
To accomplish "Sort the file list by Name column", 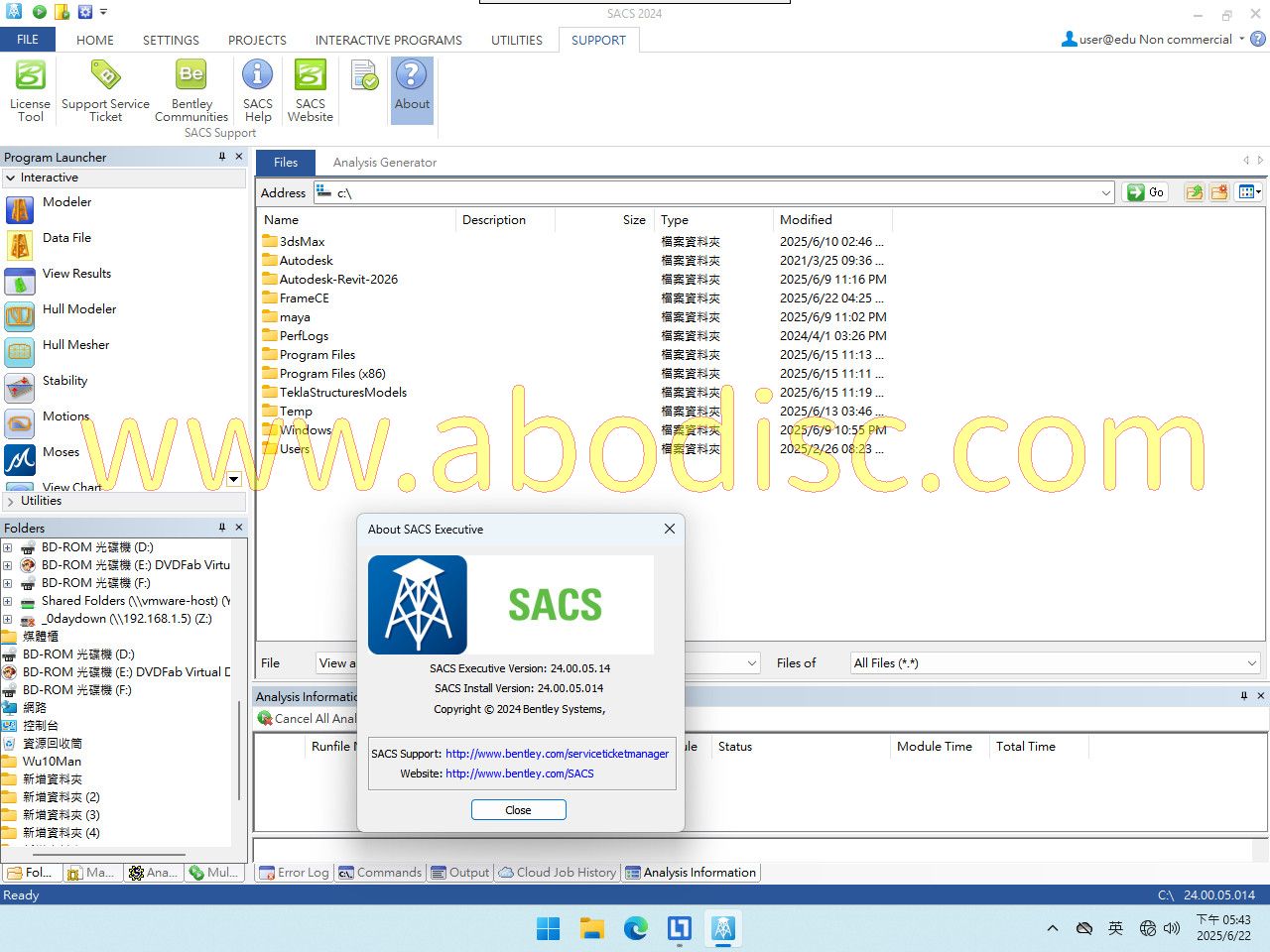I will point(357,220).
